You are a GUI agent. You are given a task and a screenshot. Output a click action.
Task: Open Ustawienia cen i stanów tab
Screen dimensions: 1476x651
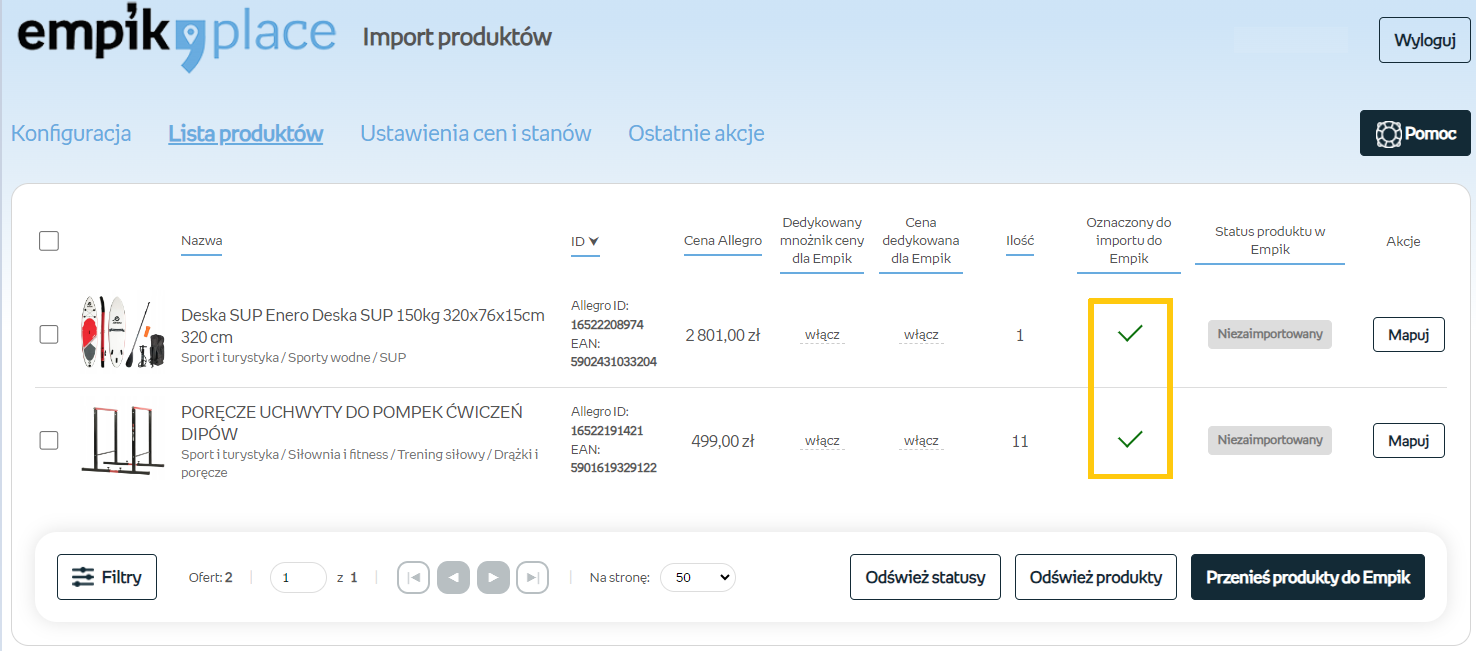click(x=475, y=133)
